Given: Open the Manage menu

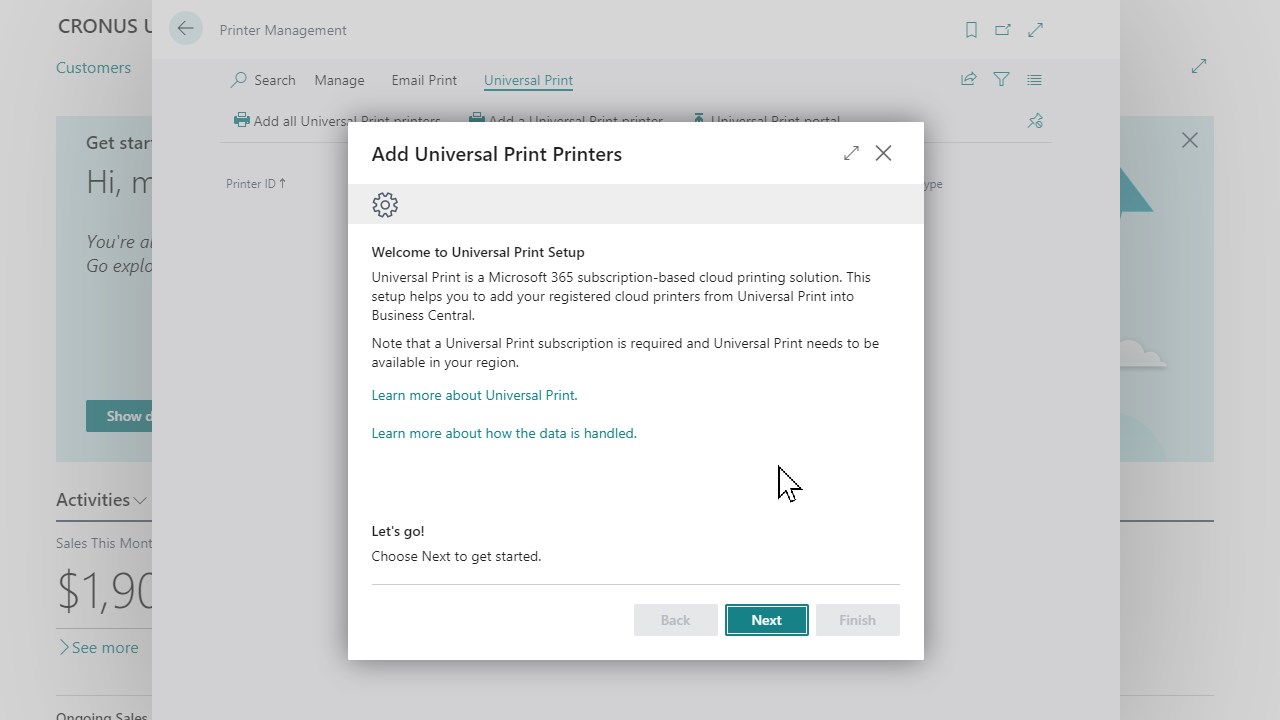Looking at the screenshot, I should 339,80.
